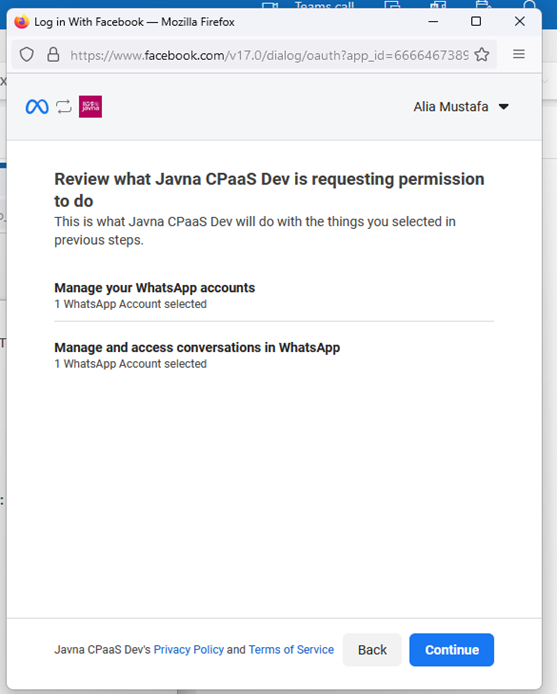Select 'Manage and access conversations in WhatsApp' text
The width and height of the screenshot is (557, 694).
click(x=197, y=347)
